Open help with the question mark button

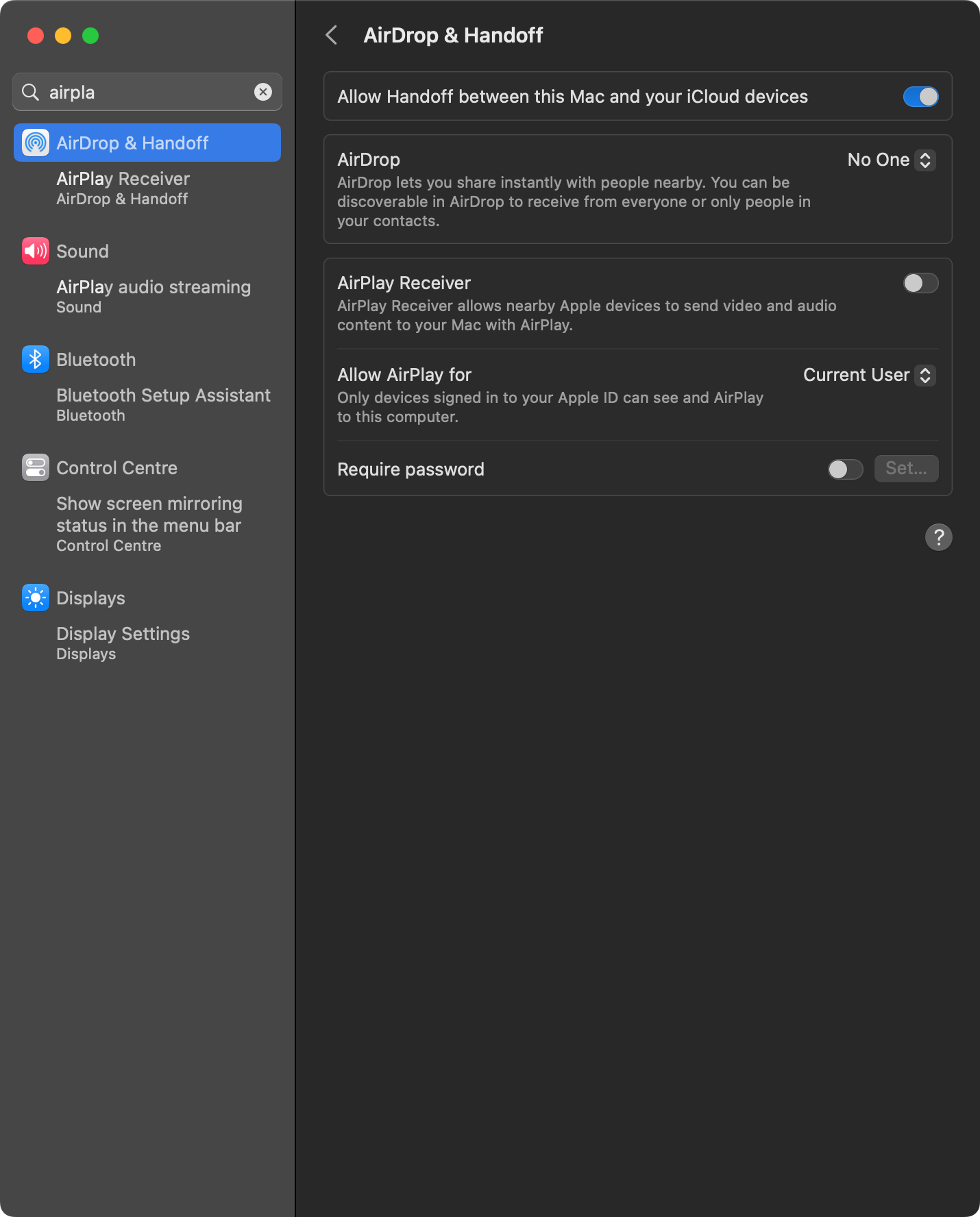(x=939, y=537)
